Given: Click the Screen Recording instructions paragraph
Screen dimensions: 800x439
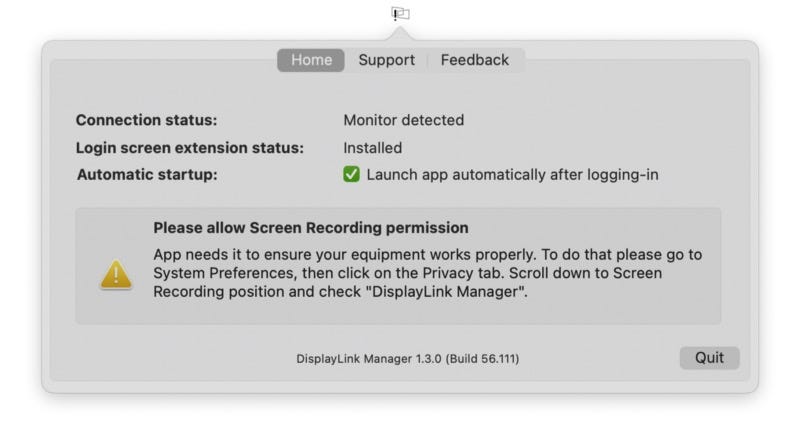Looking at the screenshot, I should pyautogui.click(x=428, y=273).
